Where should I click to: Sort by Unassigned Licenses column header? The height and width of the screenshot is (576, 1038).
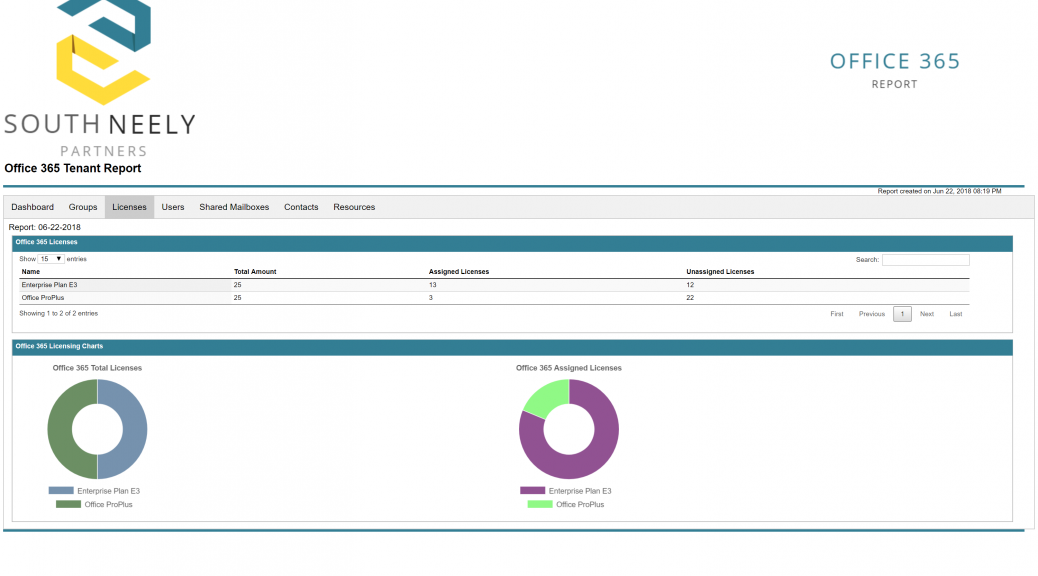pyautogui.click(x=720, y=271)
